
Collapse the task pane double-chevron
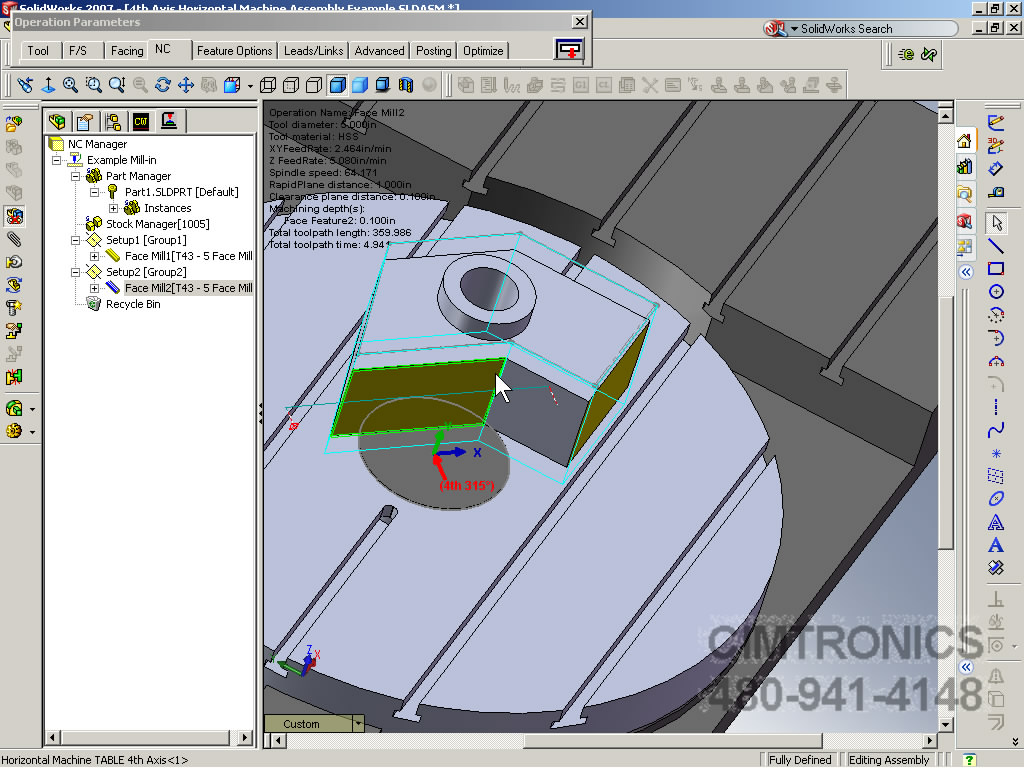coord(966,272)
